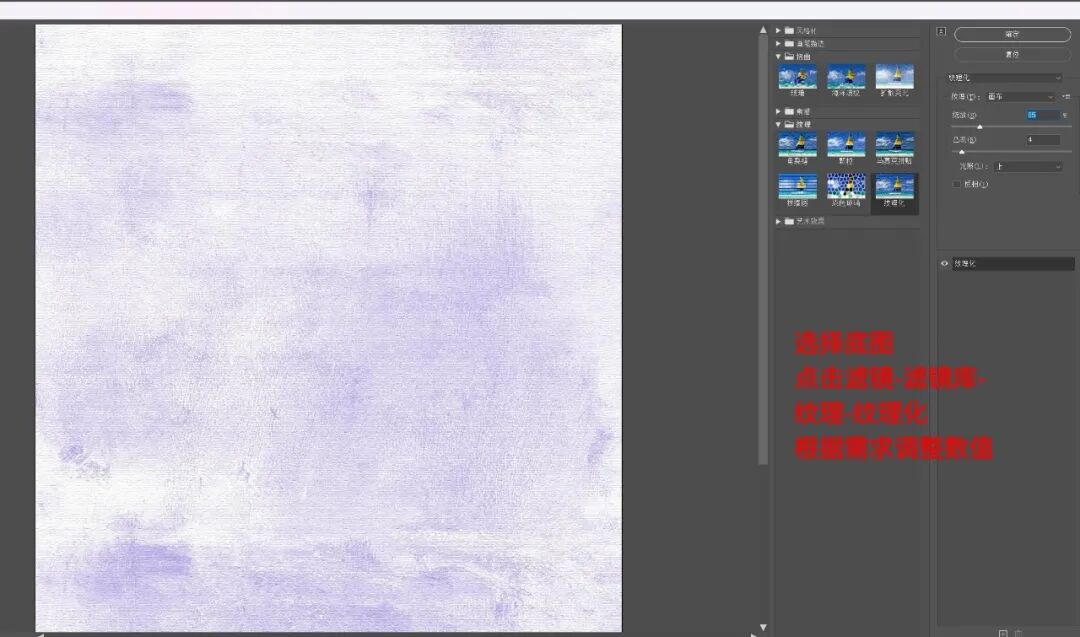Apply the 拼缀图 (Patchwork) filter thumbnail
Viewport: 1080px width, 637px height.
coord(797,187)
